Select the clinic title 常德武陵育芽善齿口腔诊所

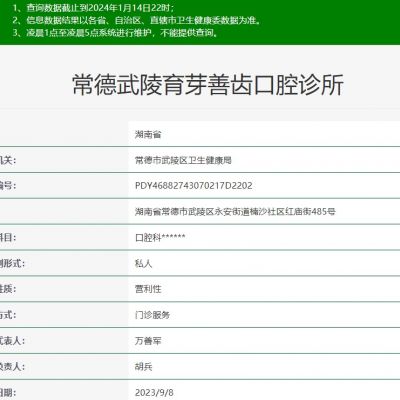208,85
